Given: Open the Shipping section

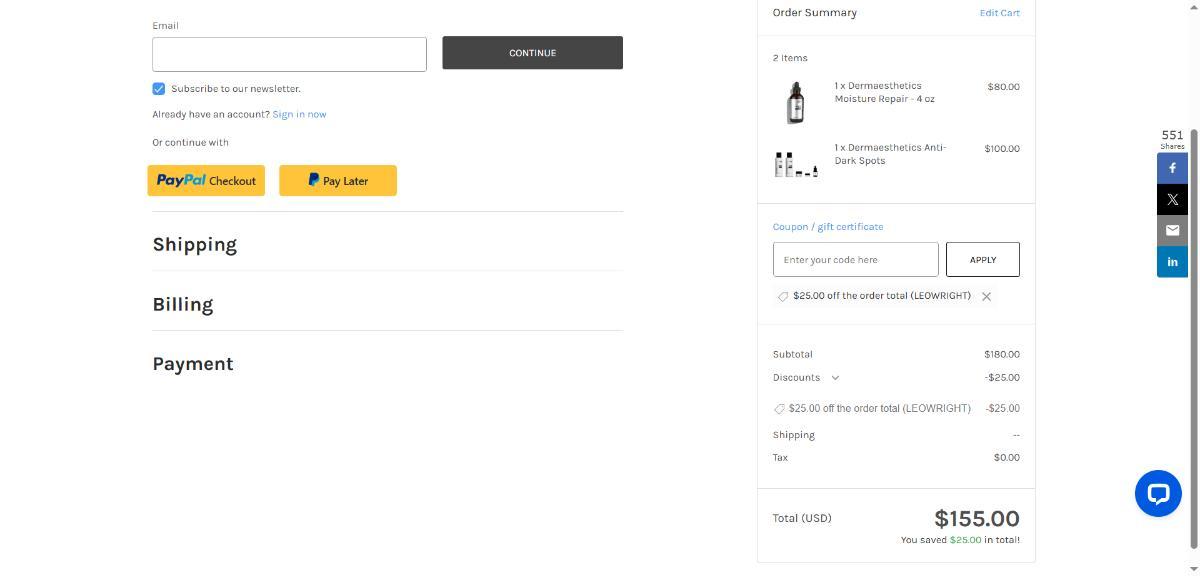Looking at the screenshot, I should click(x=195, y=245).
